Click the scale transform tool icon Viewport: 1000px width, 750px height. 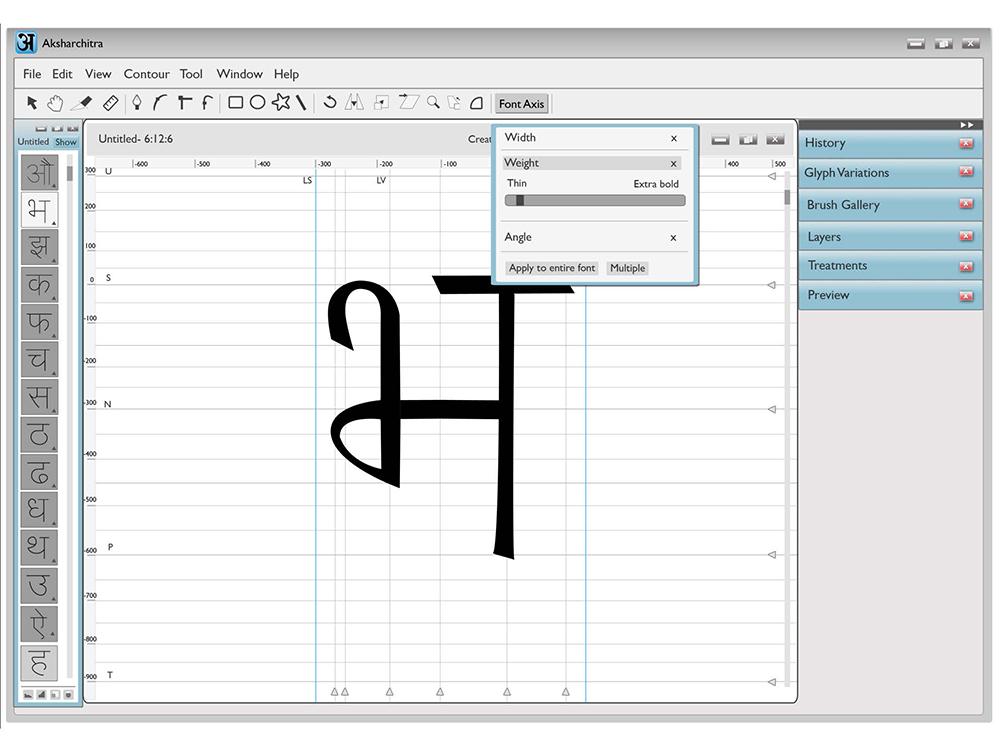click(381, 103)
